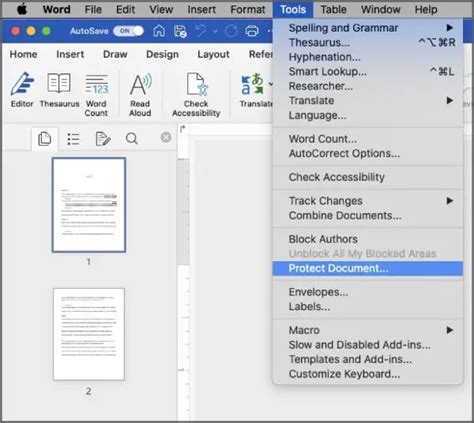Start Read Aloud
Screen dimensions: 474x423
point(140,95)
